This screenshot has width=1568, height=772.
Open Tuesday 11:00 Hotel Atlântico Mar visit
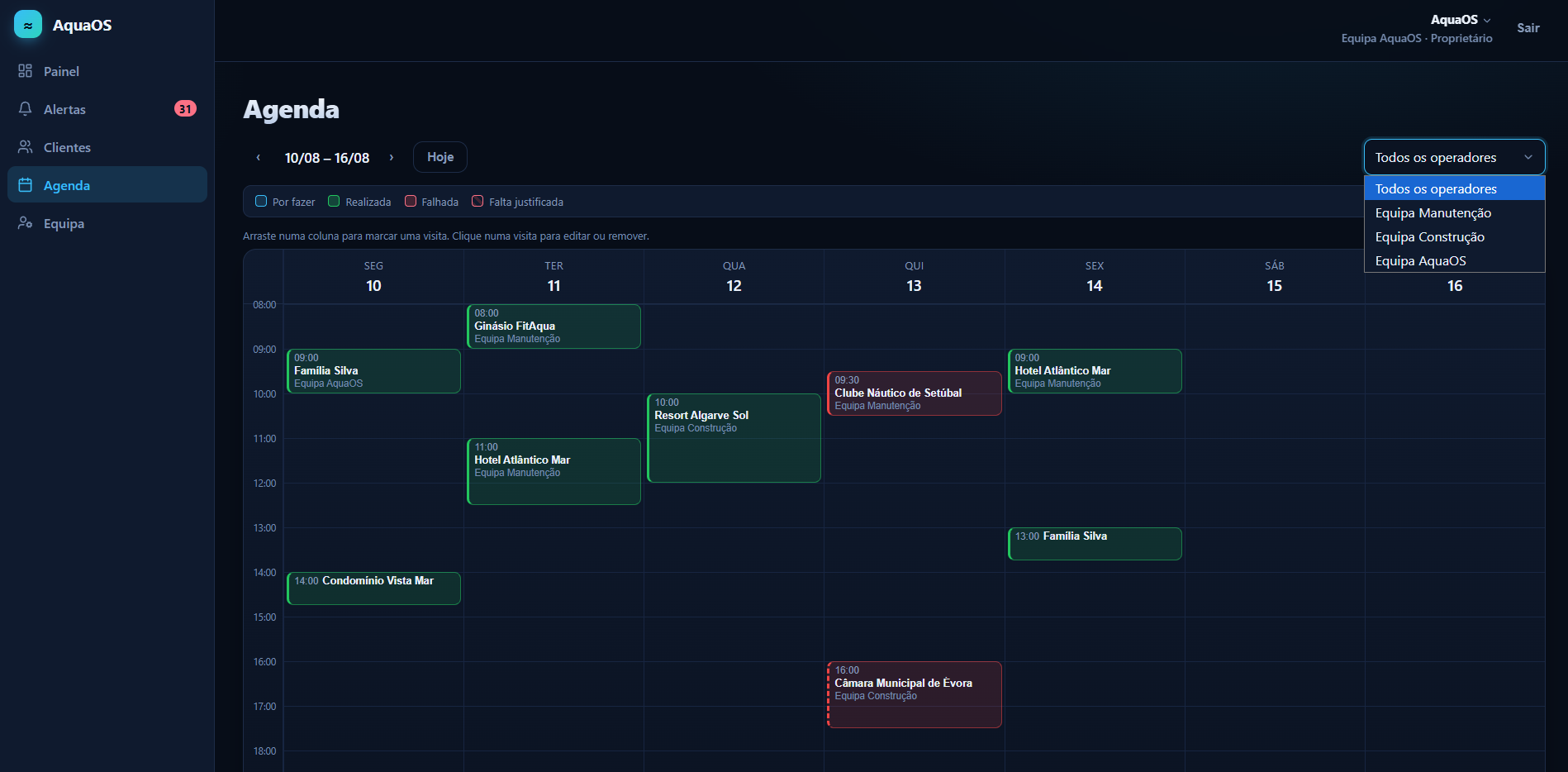click(x=554, y=471)
